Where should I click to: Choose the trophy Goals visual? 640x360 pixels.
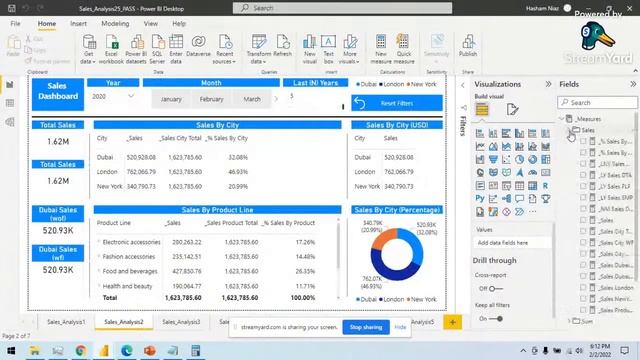tap(545, 199)
